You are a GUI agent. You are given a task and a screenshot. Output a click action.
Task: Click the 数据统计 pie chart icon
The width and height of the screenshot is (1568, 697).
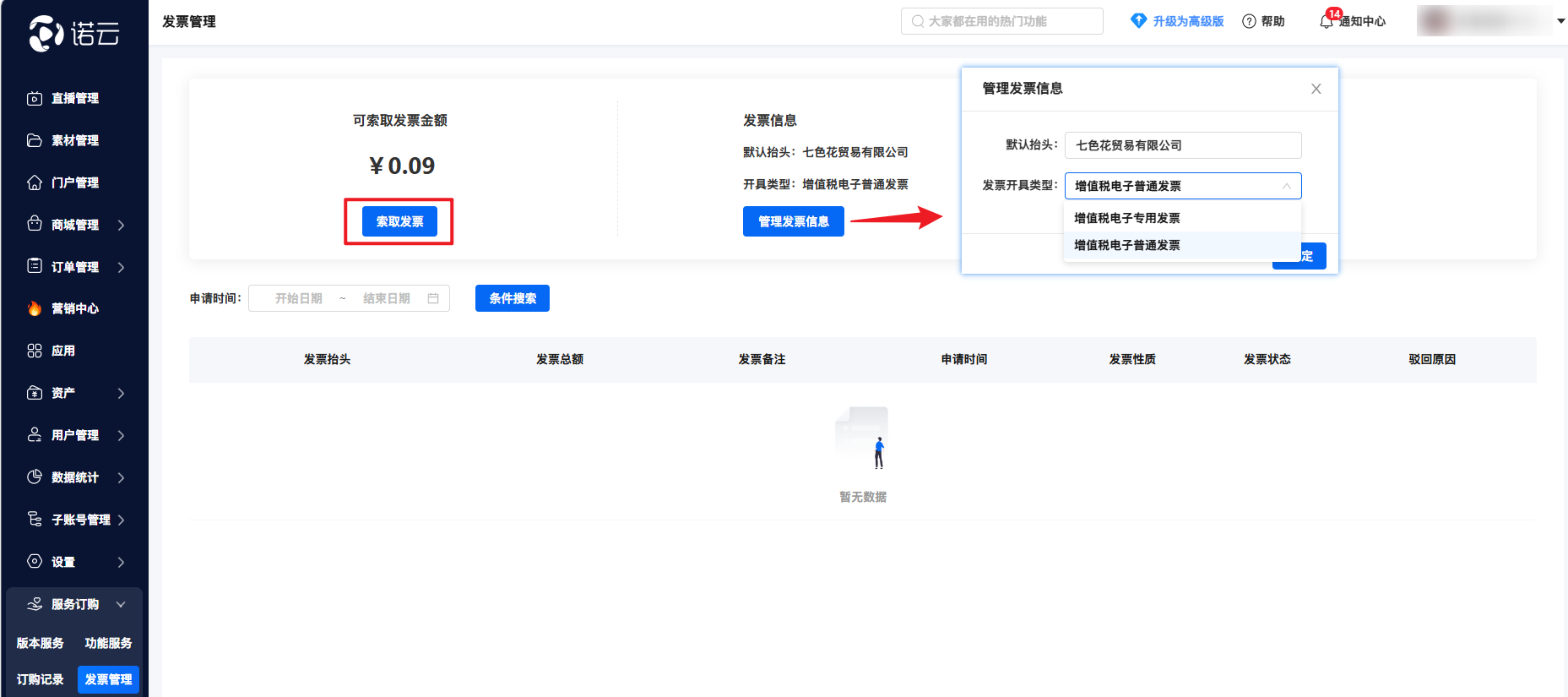[35, 477]
